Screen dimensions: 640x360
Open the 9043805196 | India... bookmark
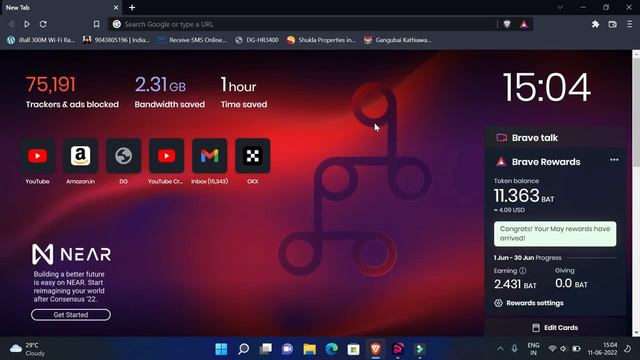[116, 40]
